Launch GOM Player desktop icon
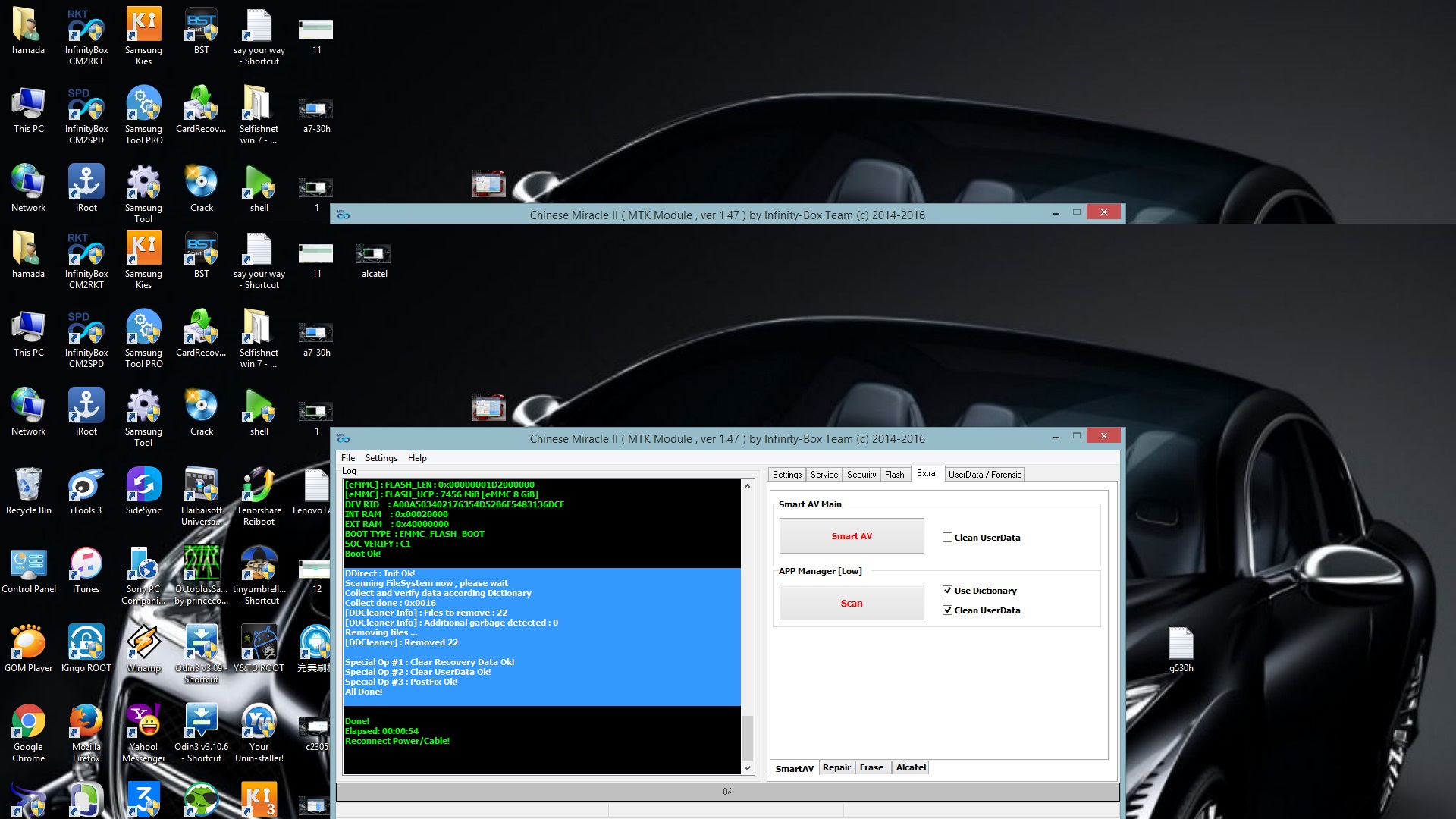 click(29, 649)
